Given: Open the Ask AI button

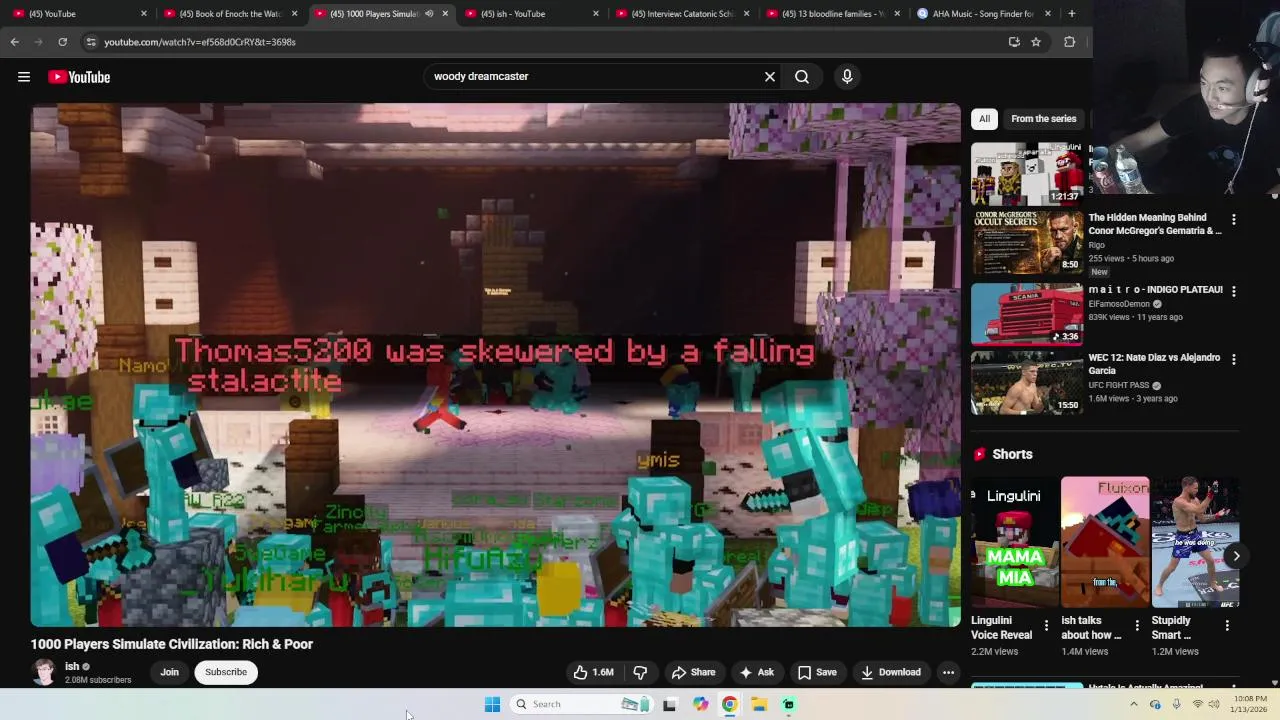Looking at the screenshot, I should 756,672.
